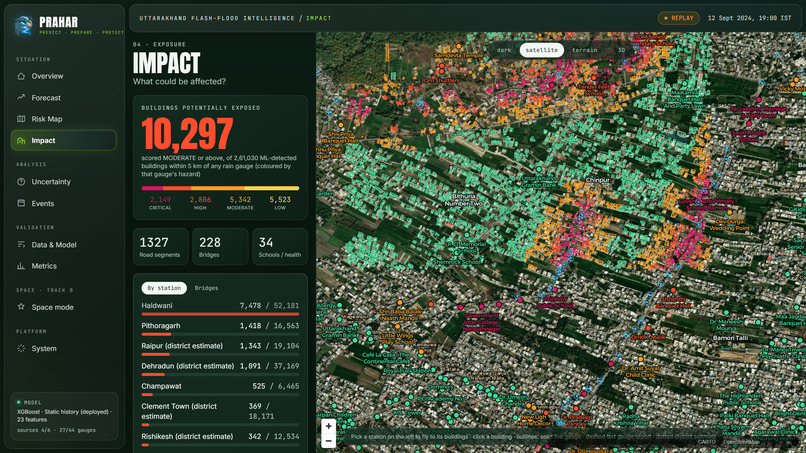Click the IMPACT breadcrumb in header

pos(319,18)
